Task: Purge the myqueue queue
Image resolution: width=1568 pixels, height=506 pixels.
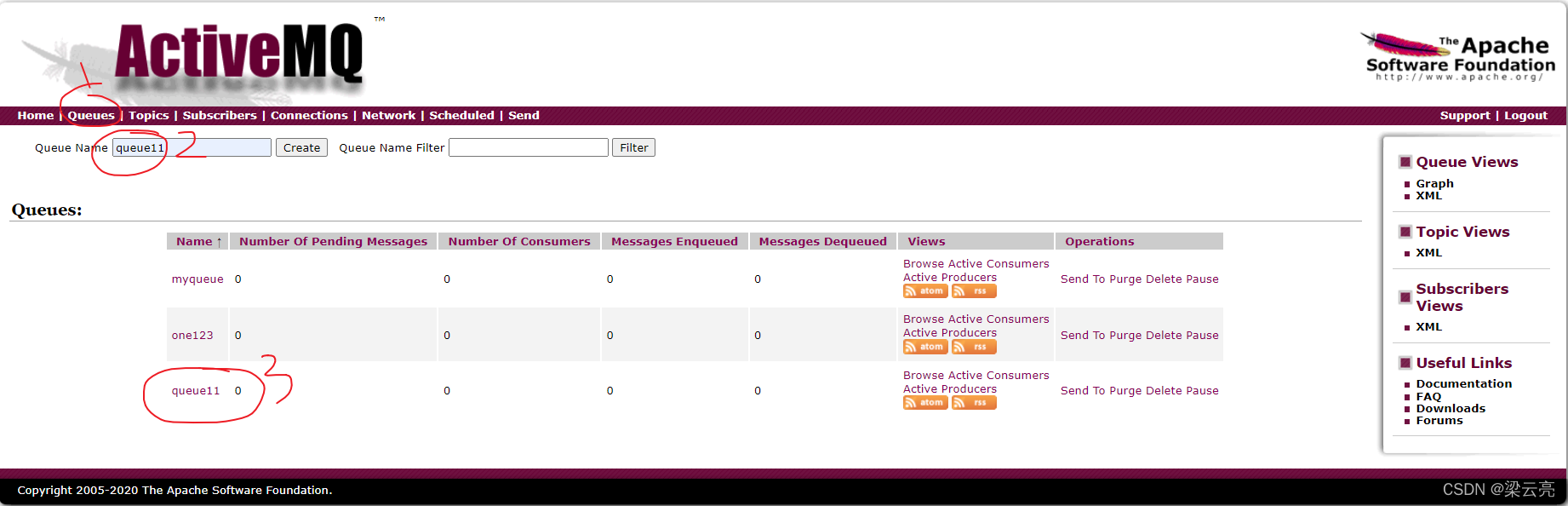Action: pyautogui.click(x=1125, y=279)
